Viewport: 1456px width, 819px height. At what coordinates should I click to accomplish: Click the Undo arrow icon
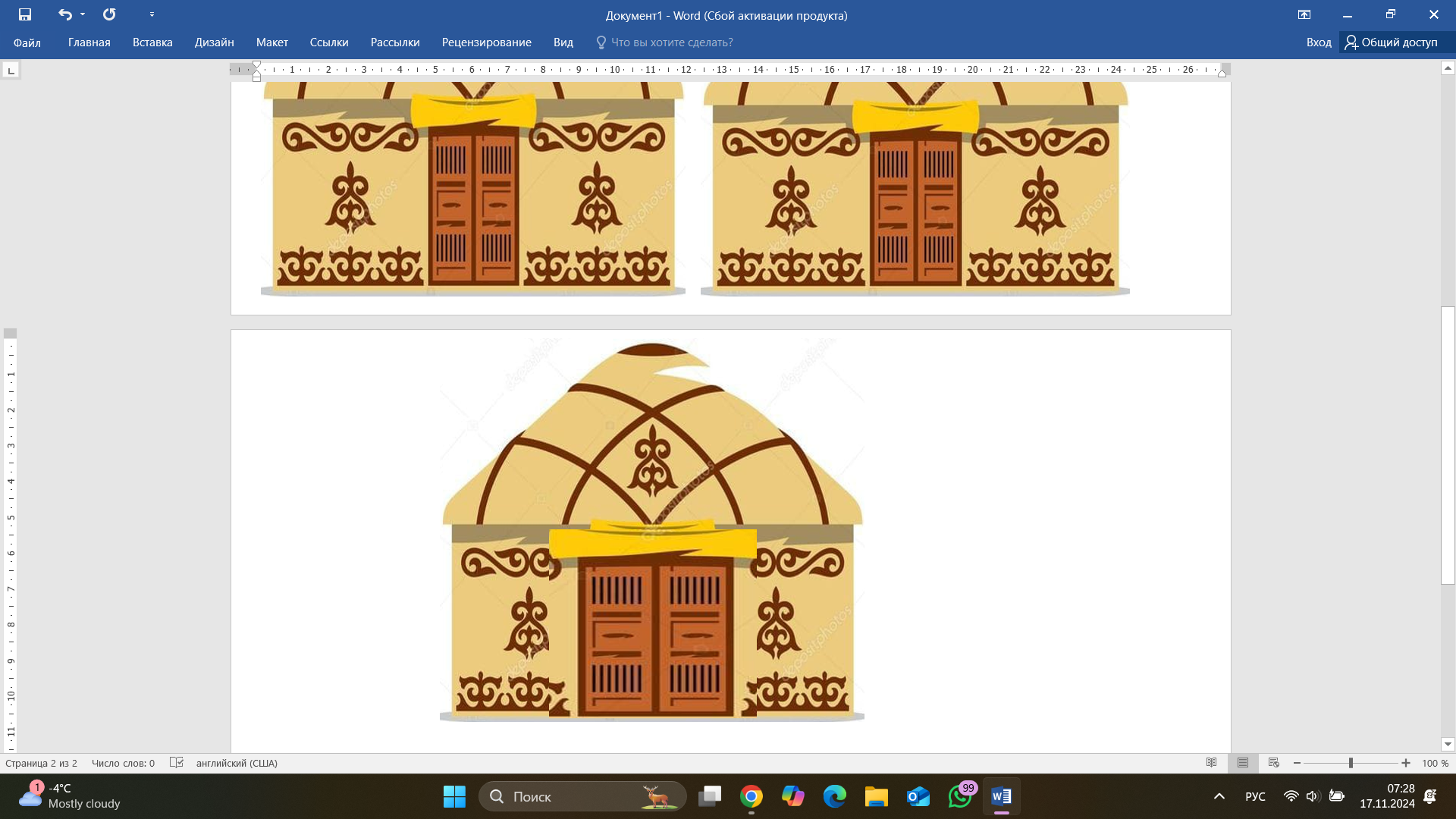click(x=65, y=14)
